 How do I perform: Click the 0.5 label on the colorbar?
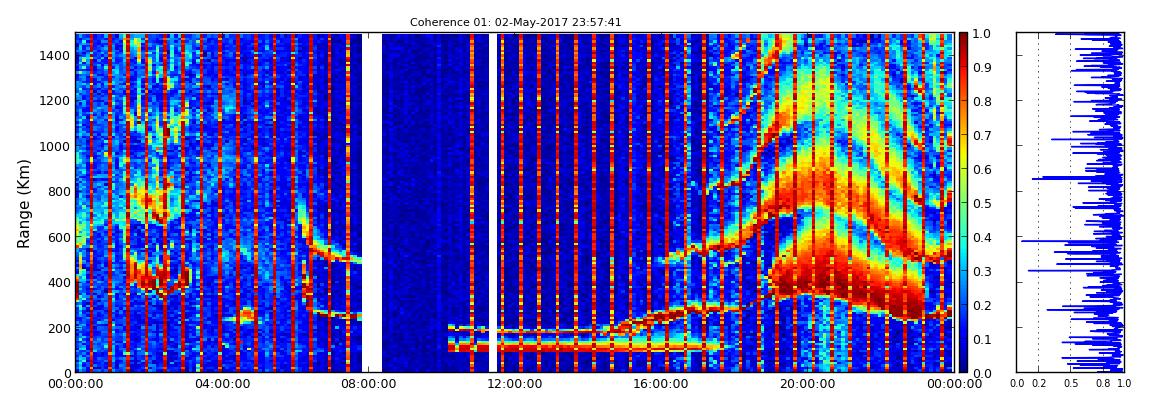981,203
